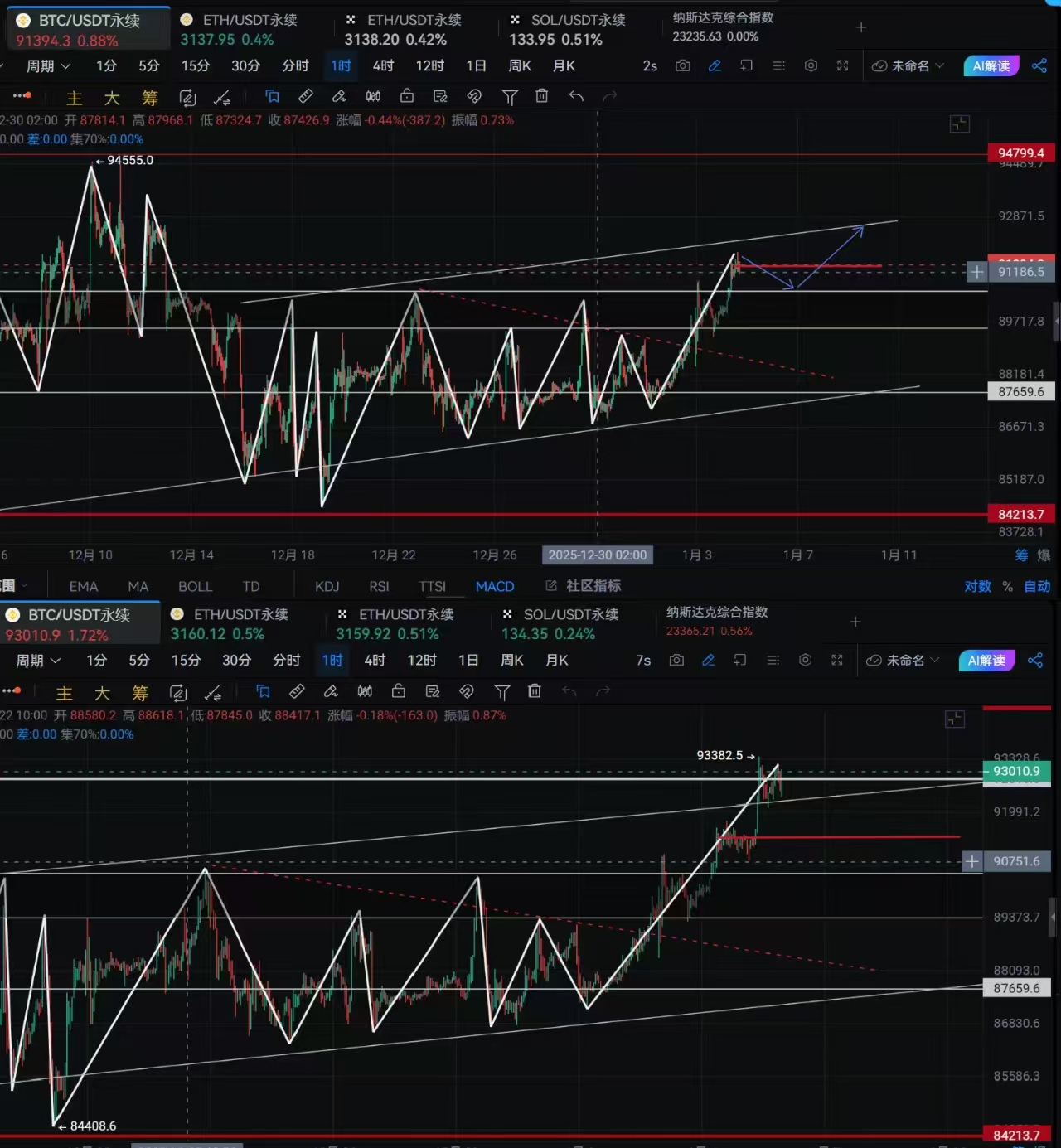
Task: Enter fullscreen on the upper chart
Action: pyautogui.click(x=842, y=65)
